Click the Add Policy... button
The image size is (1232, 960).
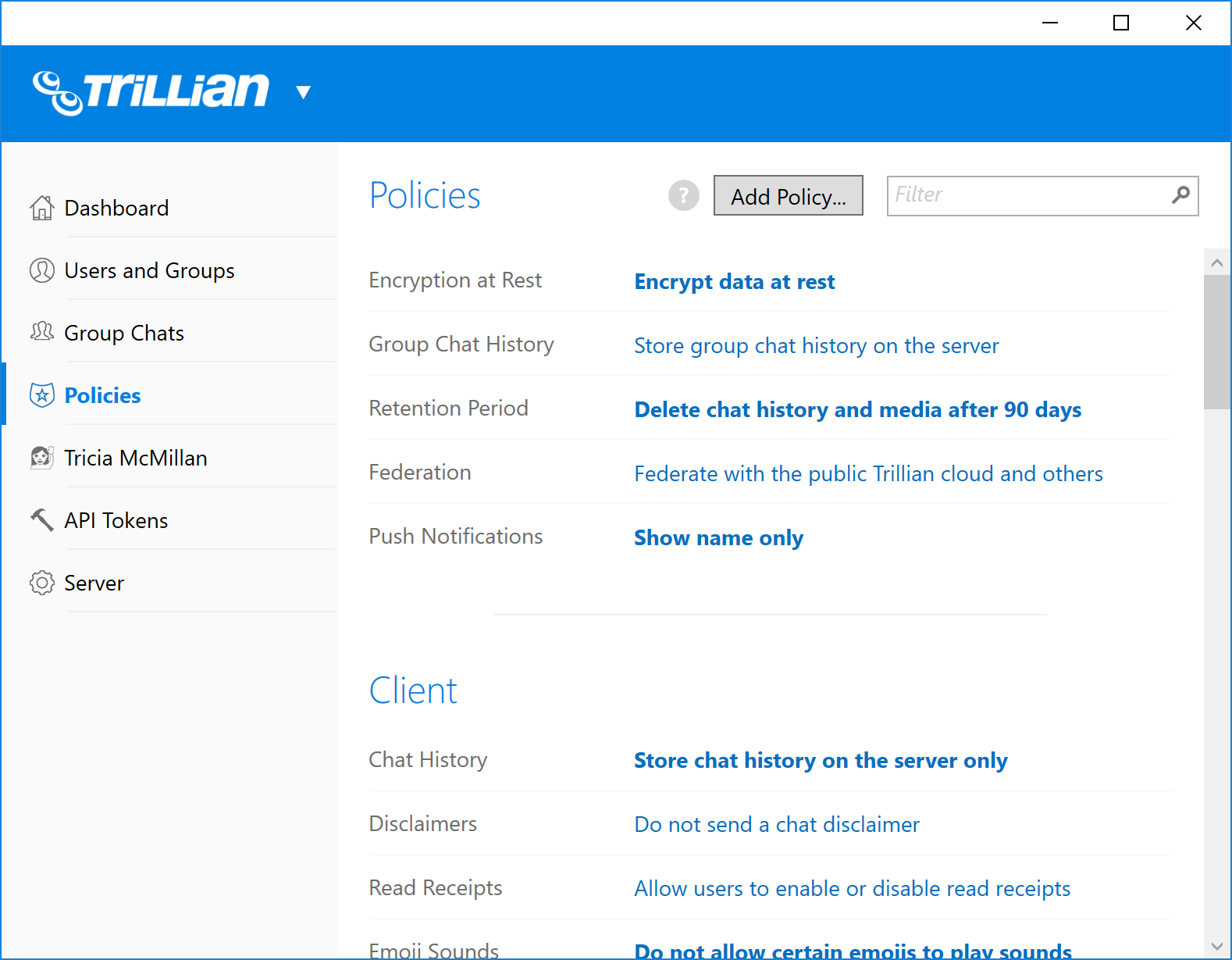tap(789, 195)
